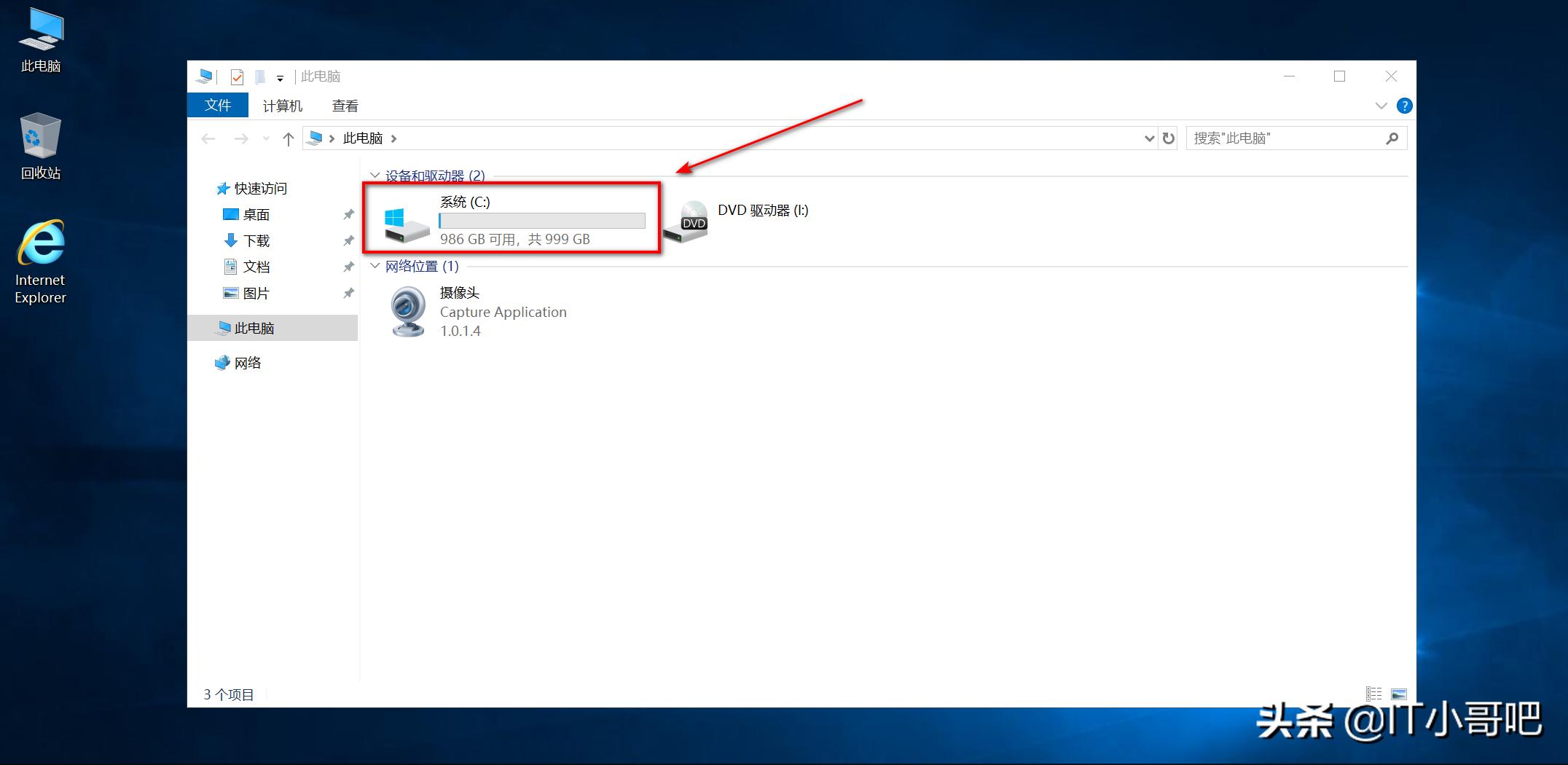
Task: Collapse the 网络位置 section
Action: pyautogui.click(x=374, y=266)
